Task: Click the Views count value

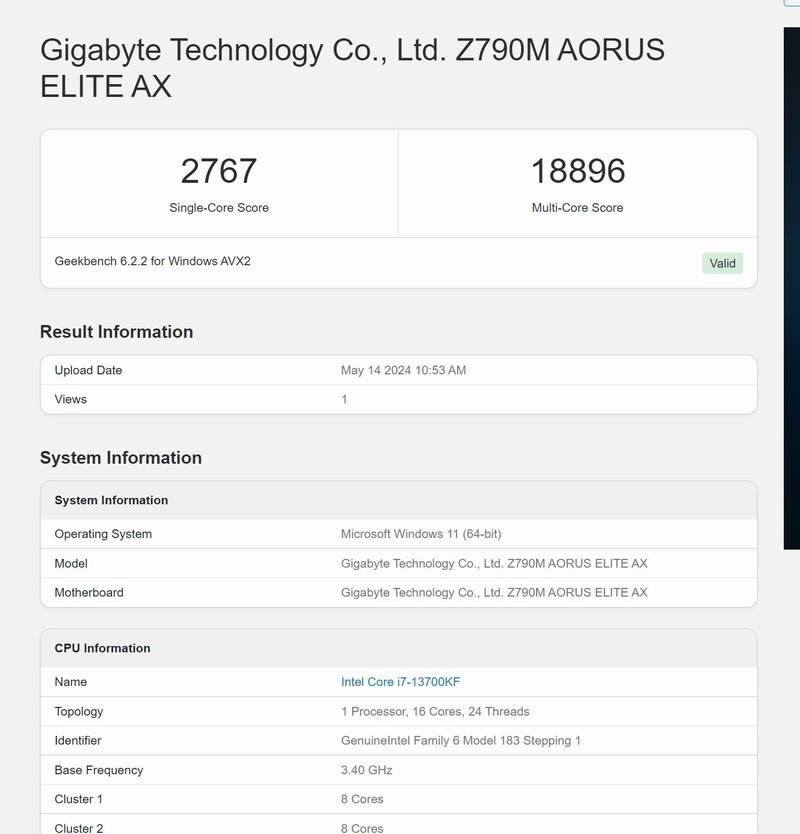Action: click(343, 399)
